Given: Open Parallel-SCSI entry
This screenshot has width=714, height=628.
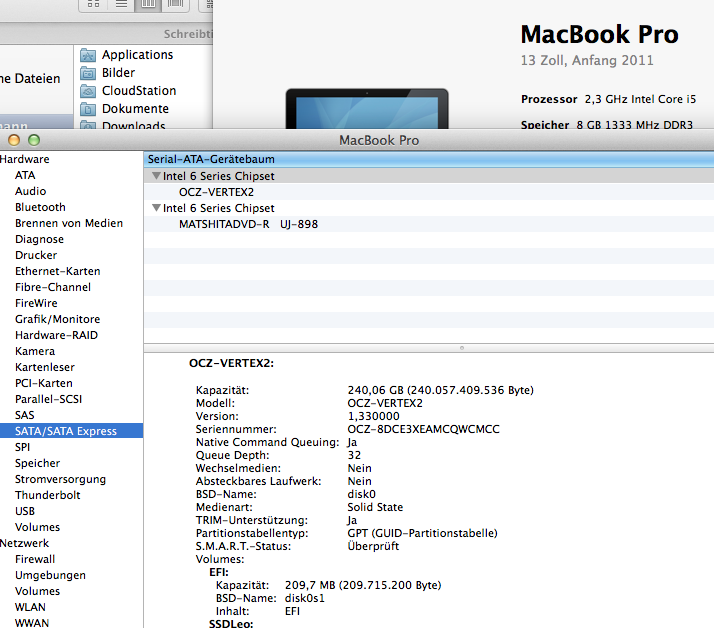Looking at the screenshot, I should 48,399.
